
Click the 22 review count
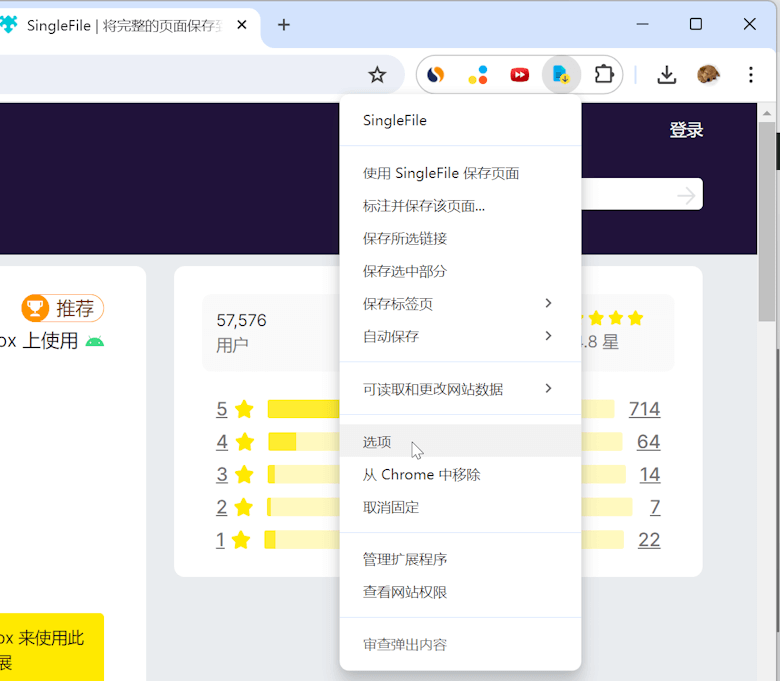point(649,540)
